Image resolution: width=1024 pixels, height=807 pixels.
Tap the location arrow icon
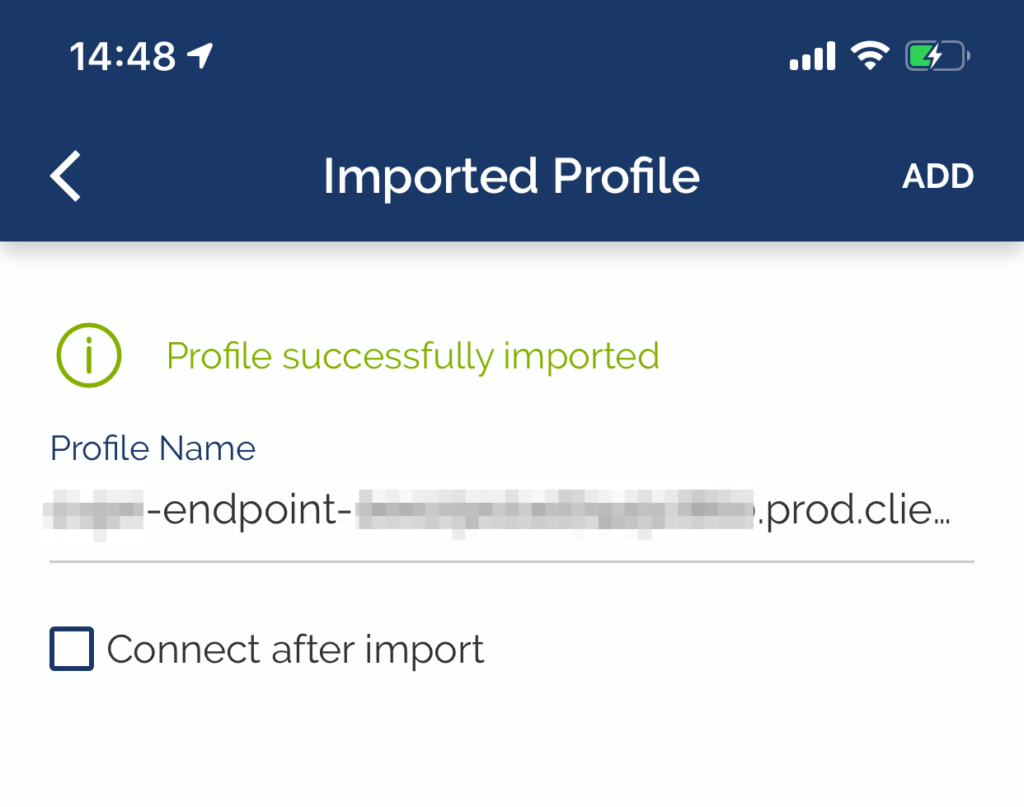[x=200, y=55]
